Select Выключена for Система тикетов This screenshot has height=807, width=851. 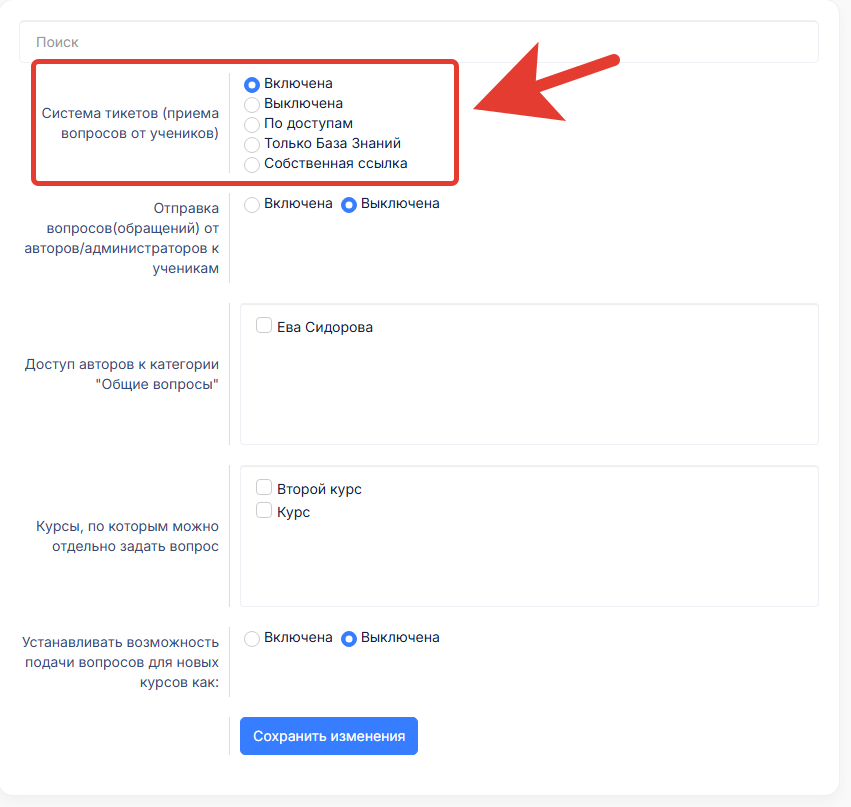[252, 105]
